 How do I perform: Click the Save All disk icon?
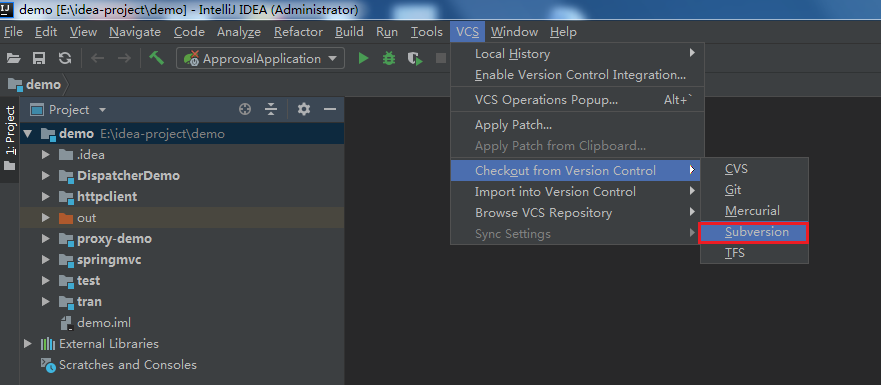pos(39,58)
